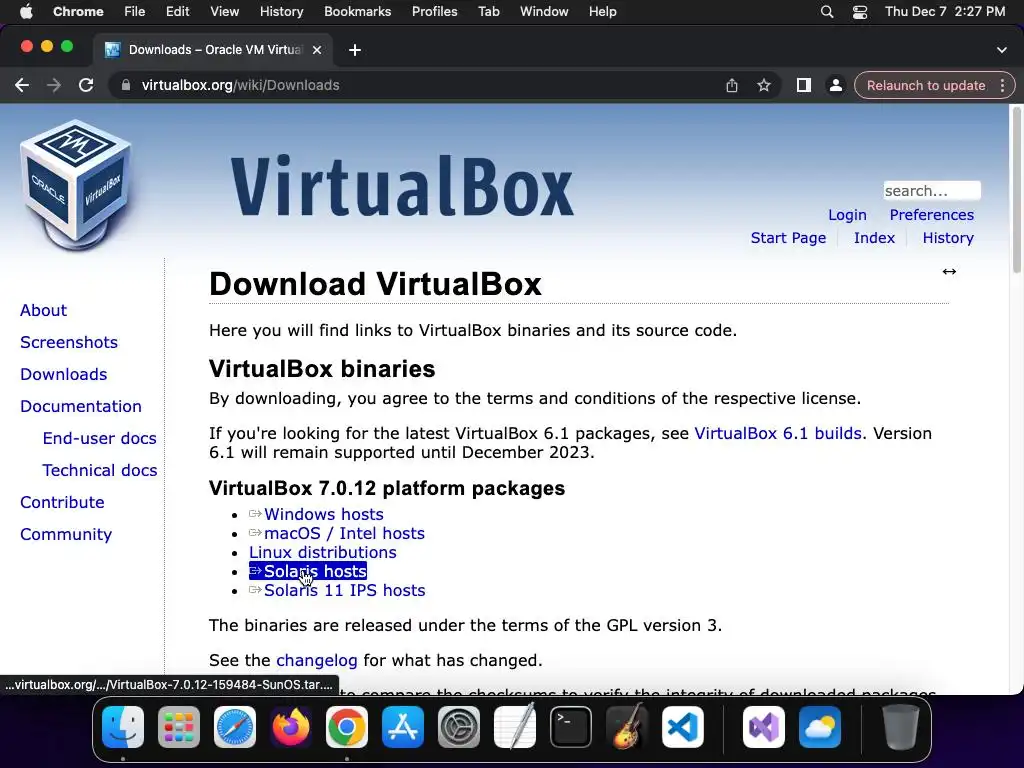The height and width of the screenshot is (768, 1024).
Task: Open System Settings in the Dock
Action: tap(458, 727)
